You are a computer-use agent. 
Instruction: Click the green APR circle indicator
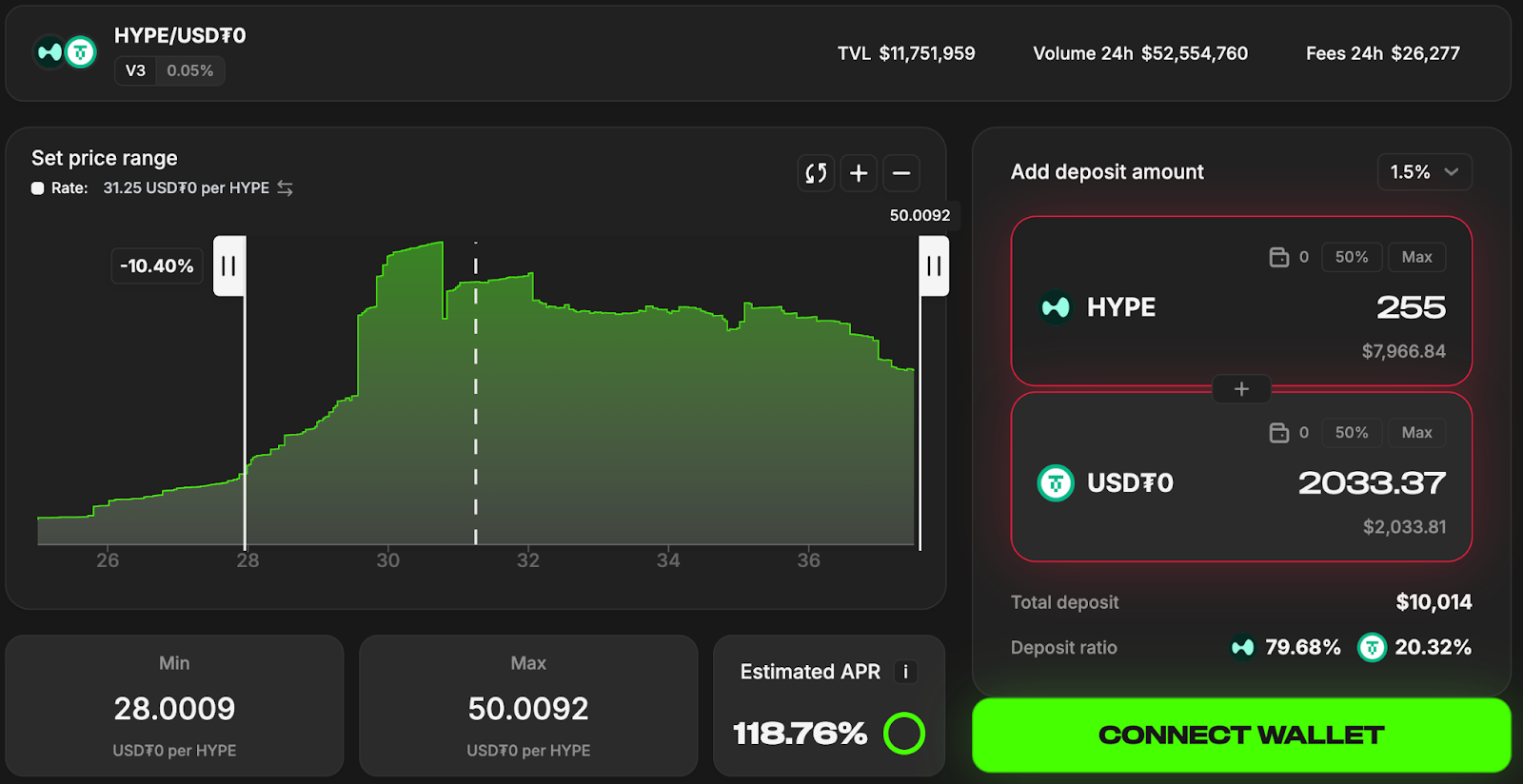tap(903, 734)
